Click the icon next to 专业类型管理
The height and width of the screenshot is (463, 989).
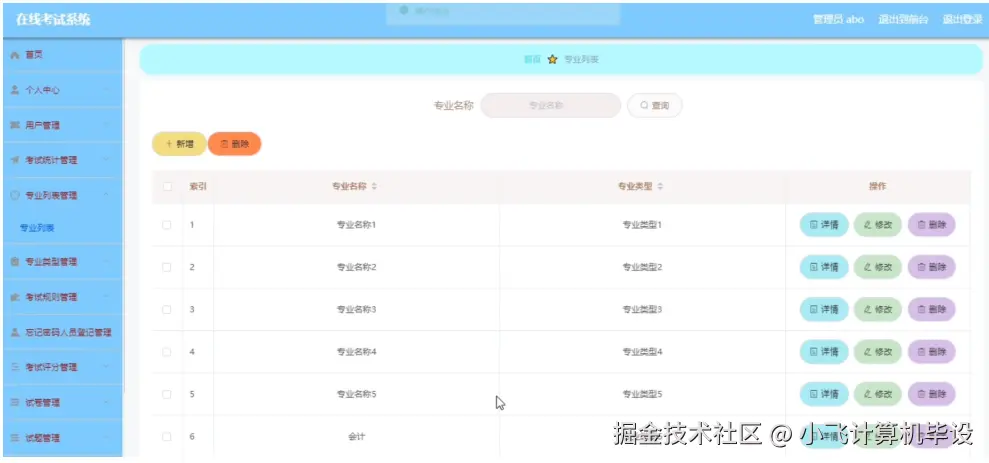(15, 262)
